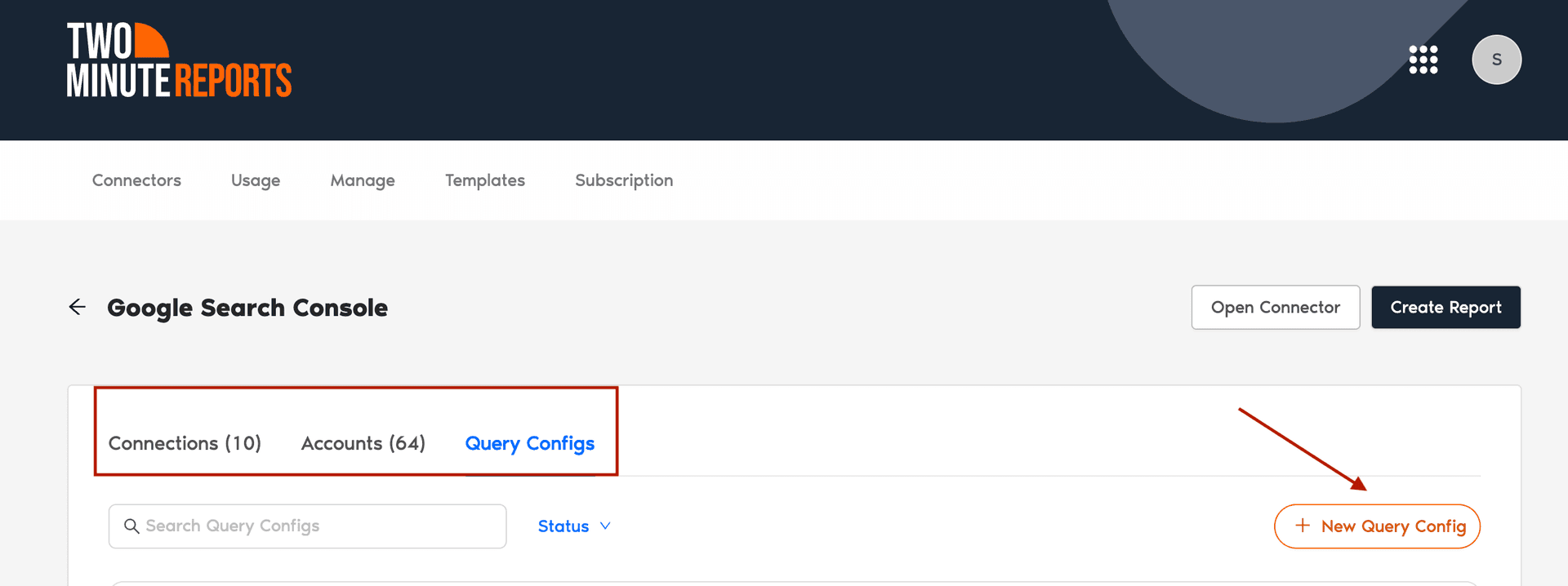This screenshot has width=1568, height=586.
Task: Open the Usage page
Action: [x=255, y=180]
